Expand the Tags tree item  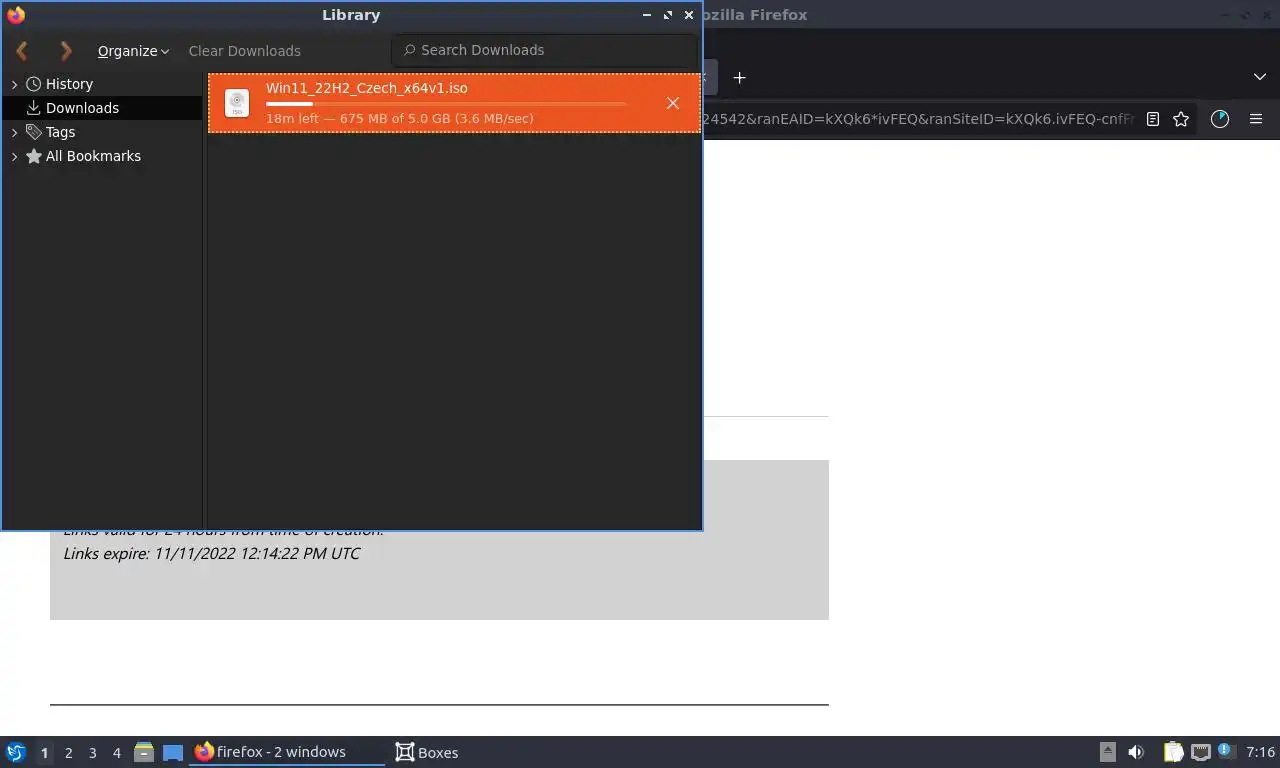click(14, 132)
